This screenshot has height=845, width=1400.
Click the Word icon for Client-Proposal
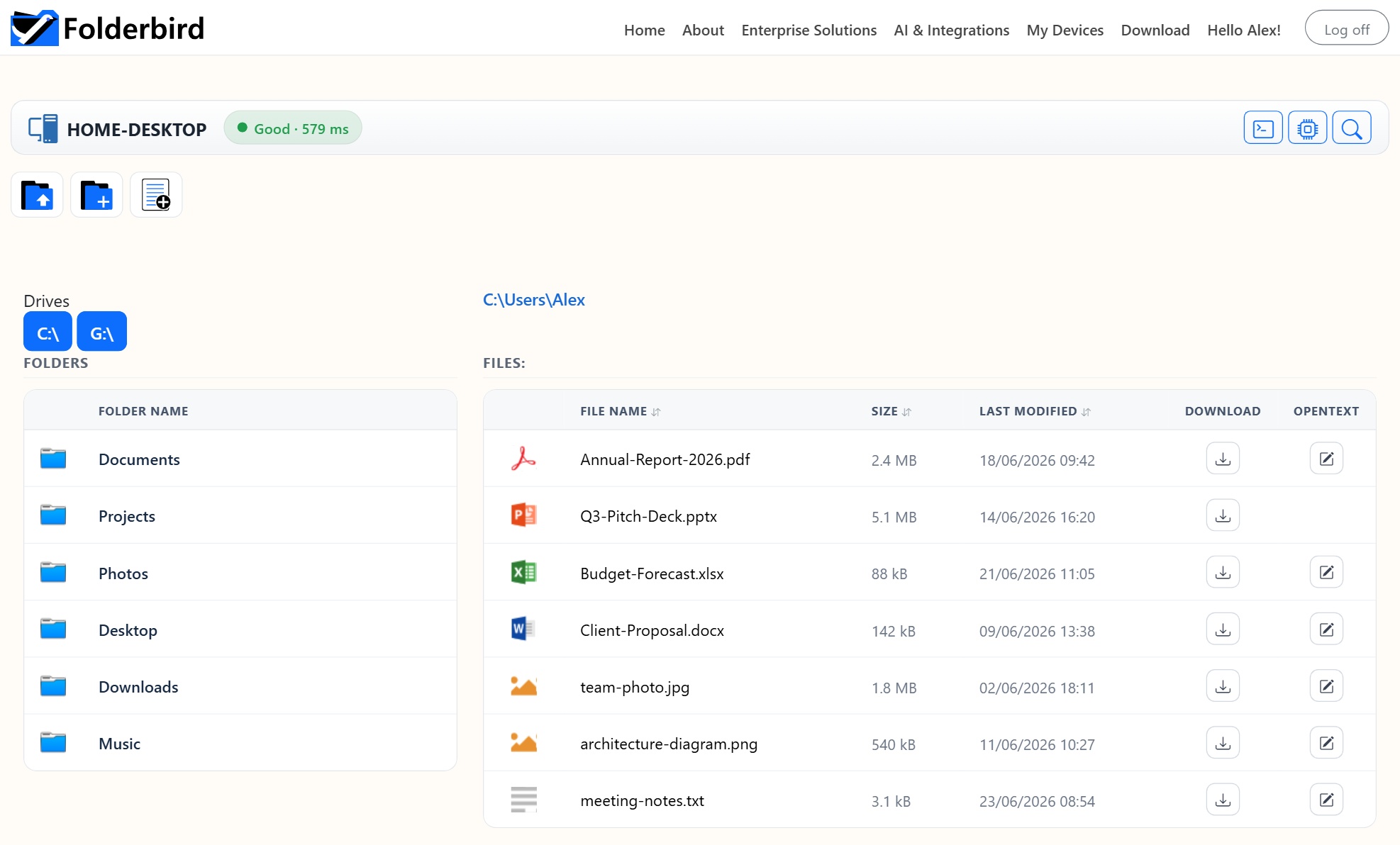523,629
